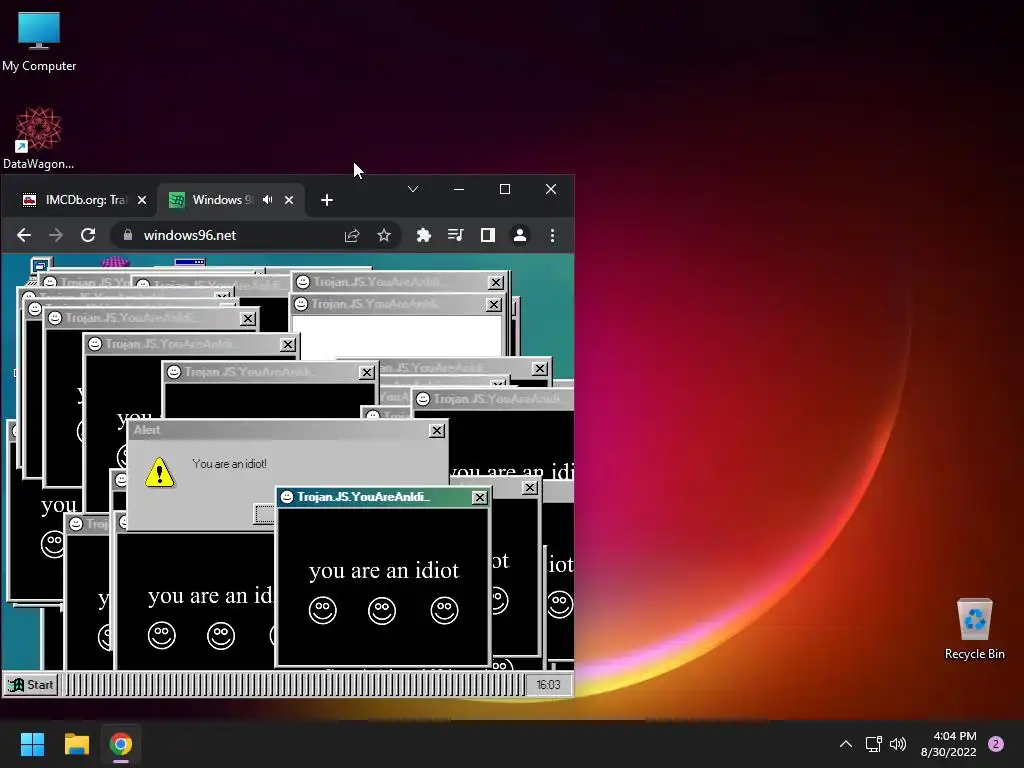Open the DataWagon desktop shortcut

pyautogui.click(x=39, y=138)
